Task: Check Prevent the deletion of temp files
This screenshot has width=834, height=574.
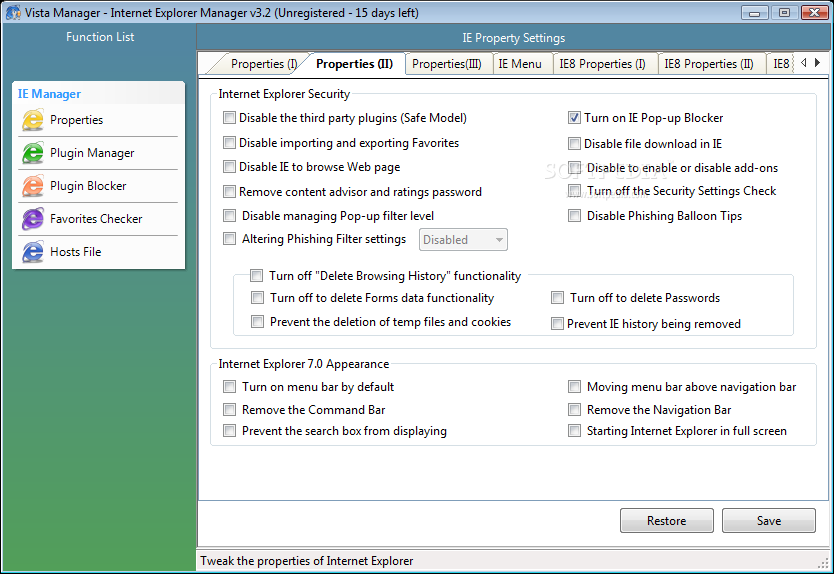Action: pyautogui.click(x=257, y=321)
